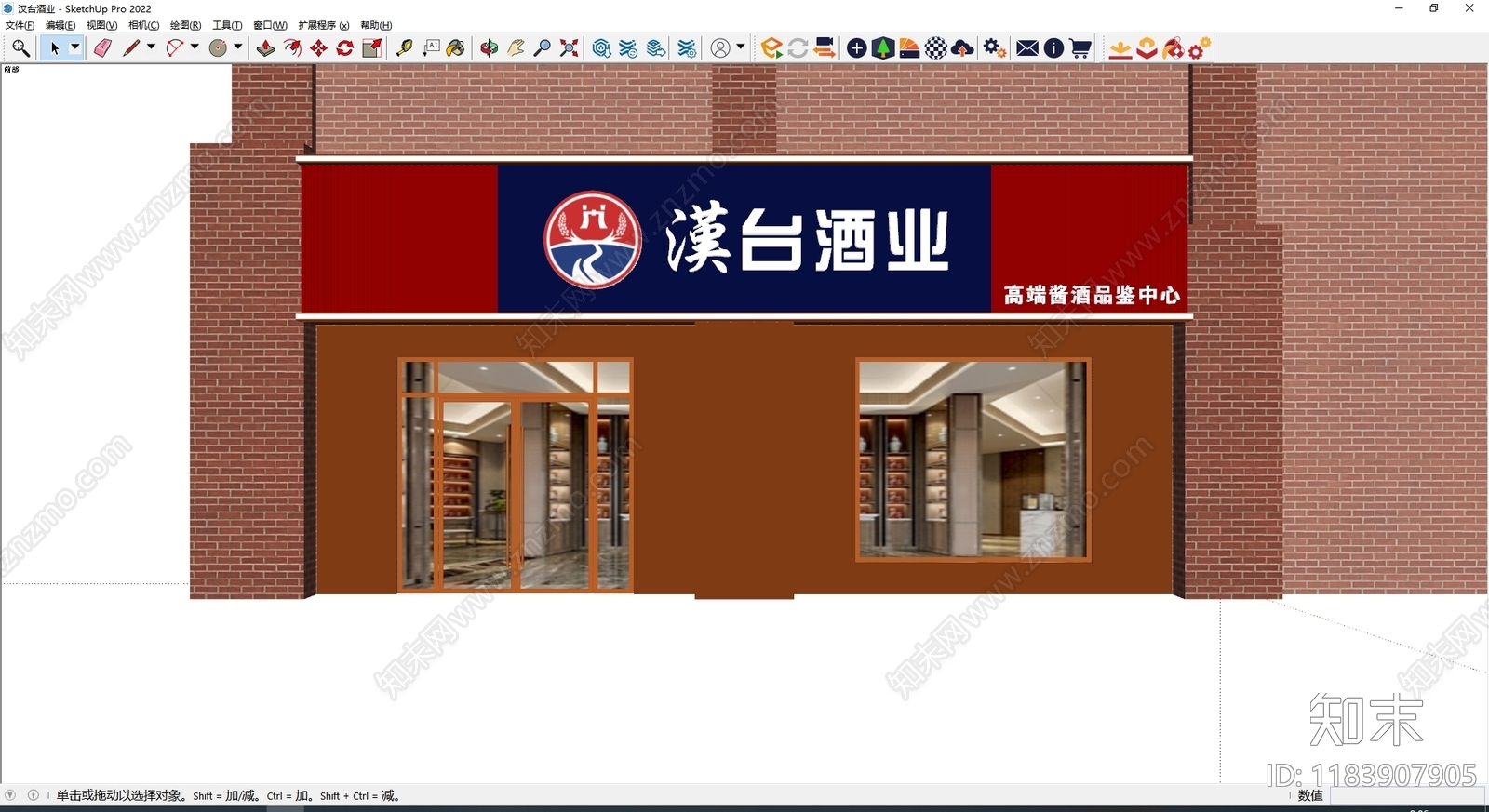Image resolution: width=1489 pixels, height=812 pixels.
Task: Open the 相机(C) menu
Action: (143, 25)
